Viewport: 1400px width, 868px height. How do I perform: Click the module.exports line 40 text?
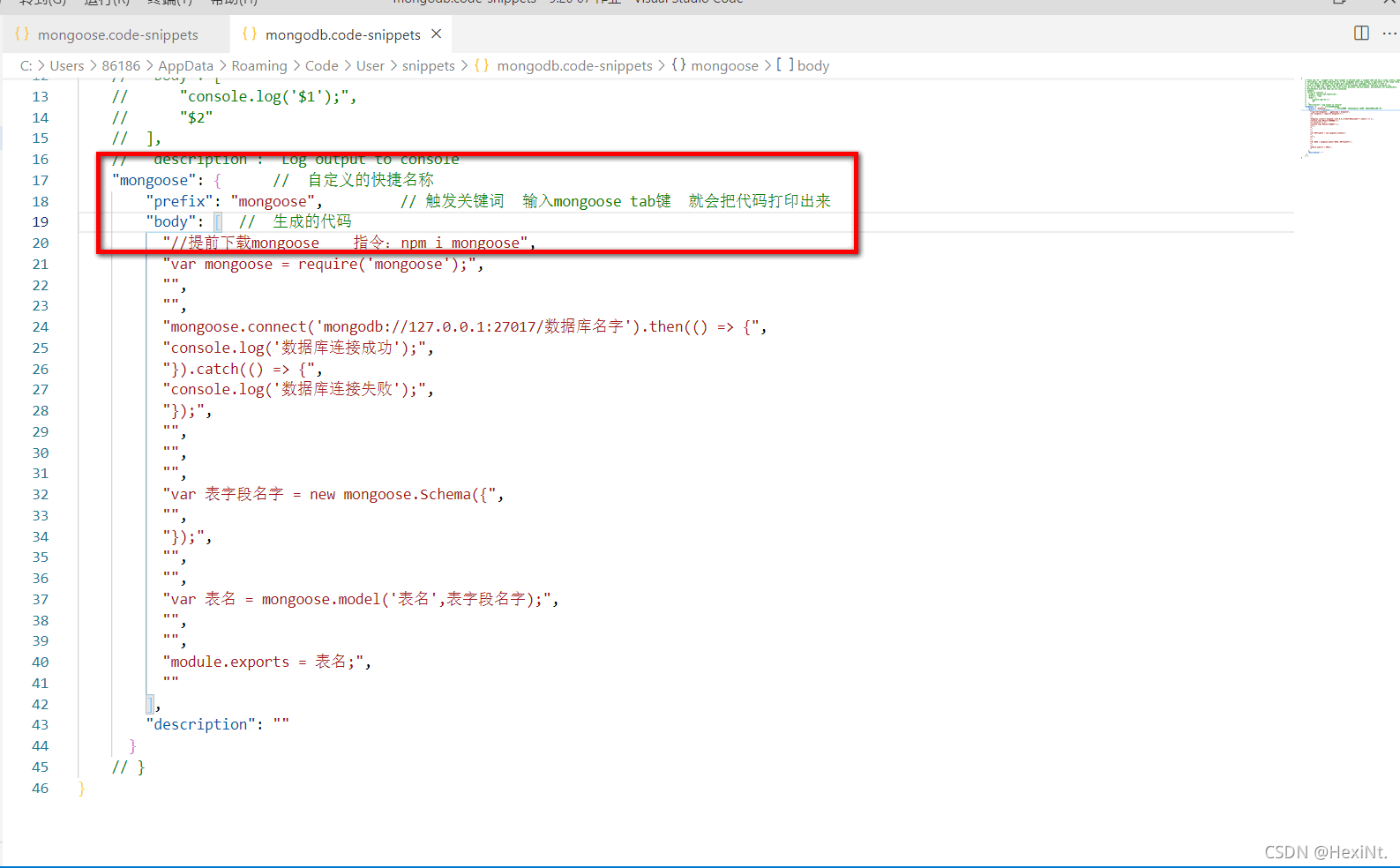267,662
